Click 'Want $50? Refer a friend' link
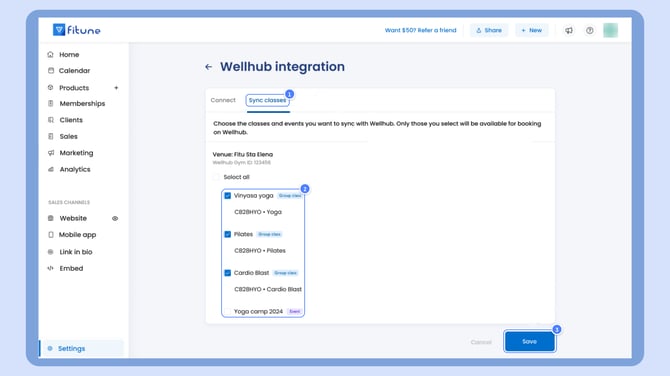The width and height of the screenshot is (670, 376). 420,30
